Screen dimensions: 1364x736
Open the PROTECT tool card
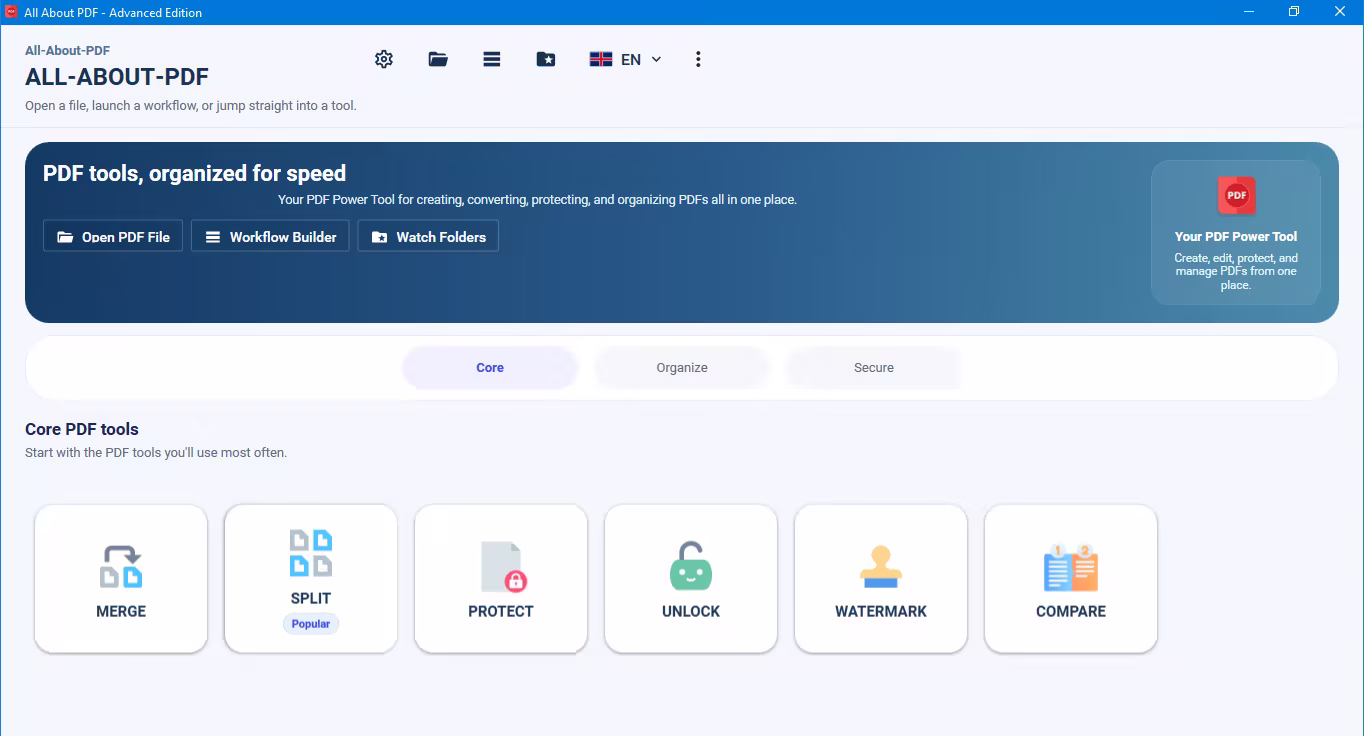pyautogui.click(x=501, y=578)
